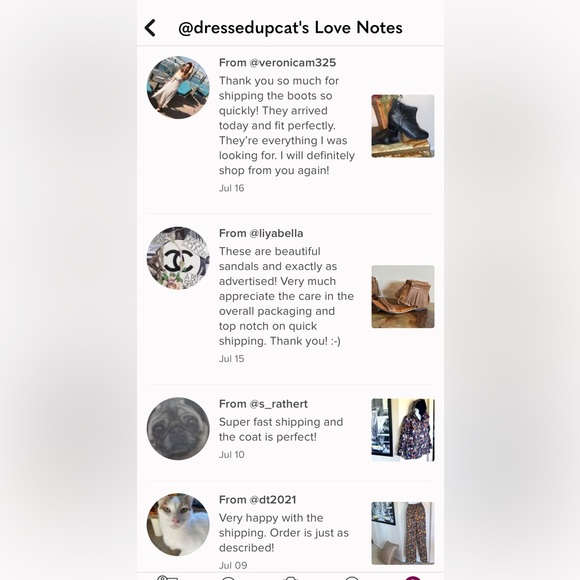580x580 pixels.
Task: Select the "Super fast shipping" love note
Action: pyautogui.click(x=281, y=429)
